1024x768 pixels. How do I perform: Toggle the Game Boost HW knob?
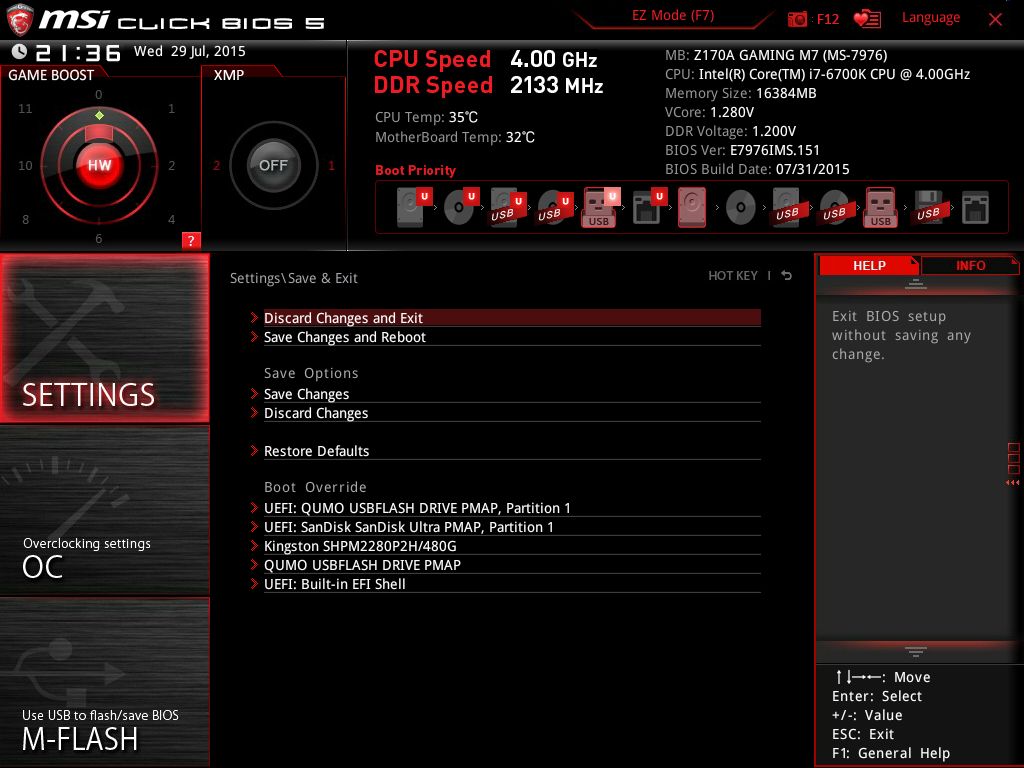point(99,165)
